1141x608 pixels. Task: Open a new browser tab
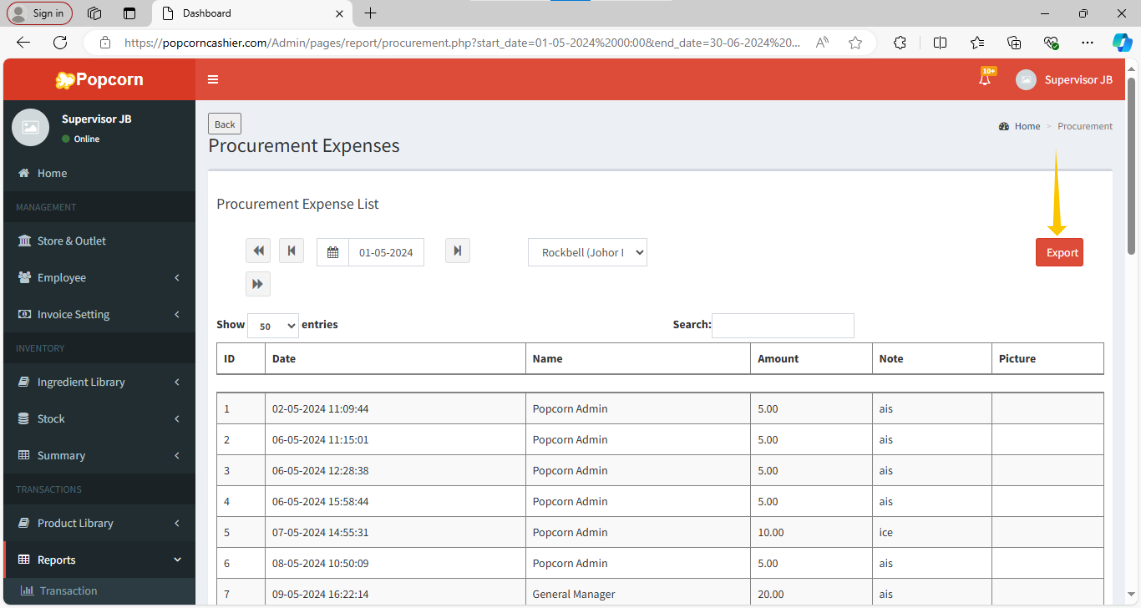point(370,13)
